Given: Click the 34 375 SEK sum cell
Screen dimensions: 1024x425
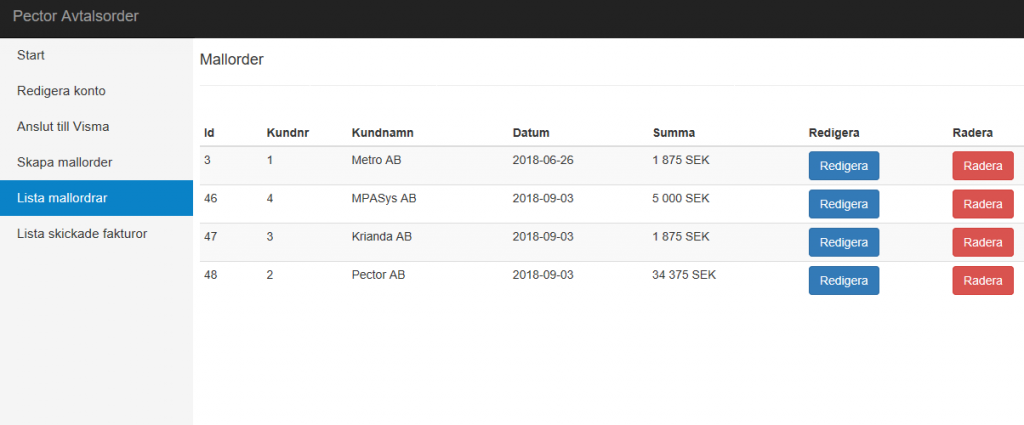Looking at the screenshot, I should (684, 275).
